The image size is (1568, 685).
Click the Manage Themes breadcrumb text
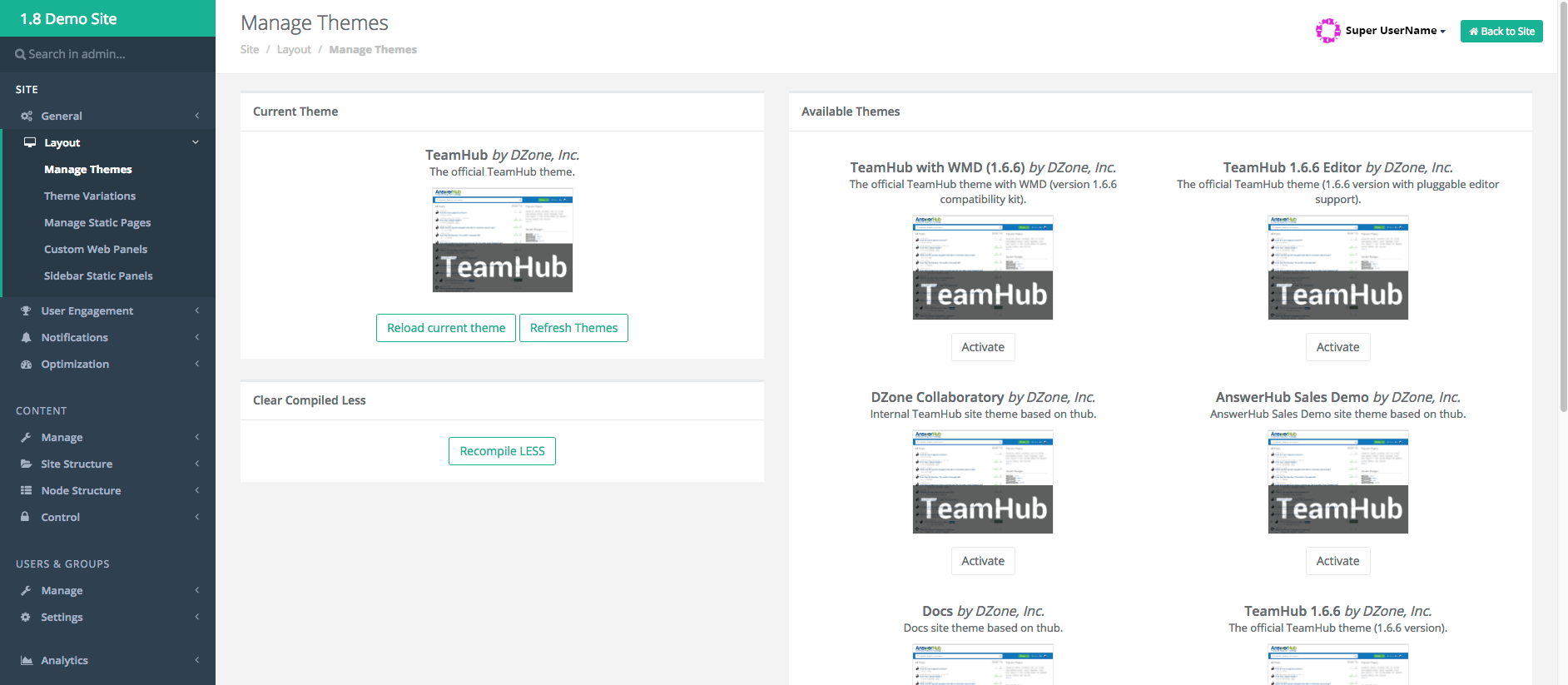coord(373,50)
